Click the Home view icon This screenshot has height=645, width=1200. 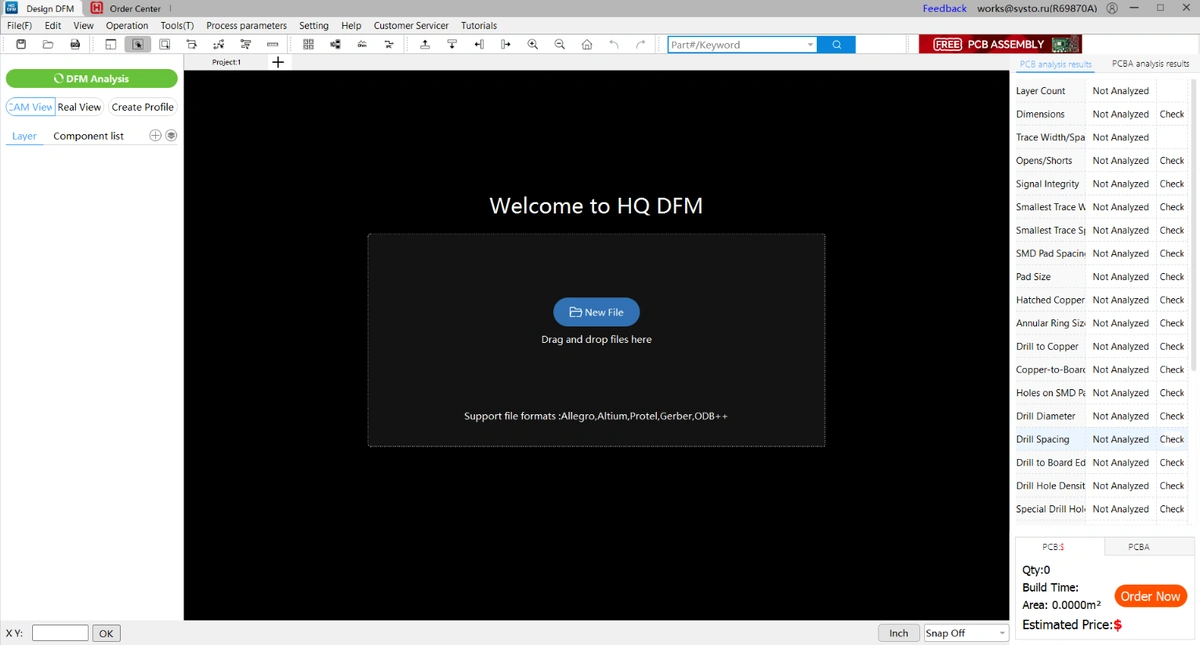pos(587,44)
